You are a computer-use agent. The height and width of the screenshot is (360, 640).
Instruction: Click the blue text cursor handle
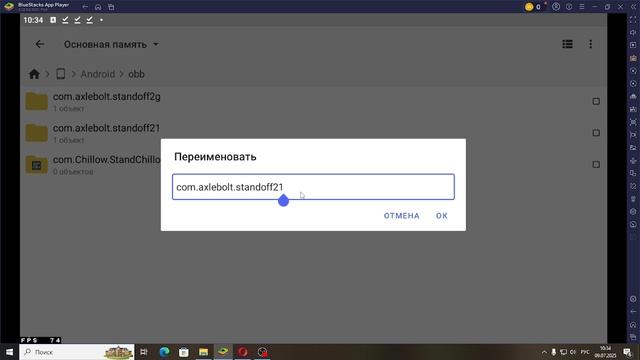click(x=283, y=200)
